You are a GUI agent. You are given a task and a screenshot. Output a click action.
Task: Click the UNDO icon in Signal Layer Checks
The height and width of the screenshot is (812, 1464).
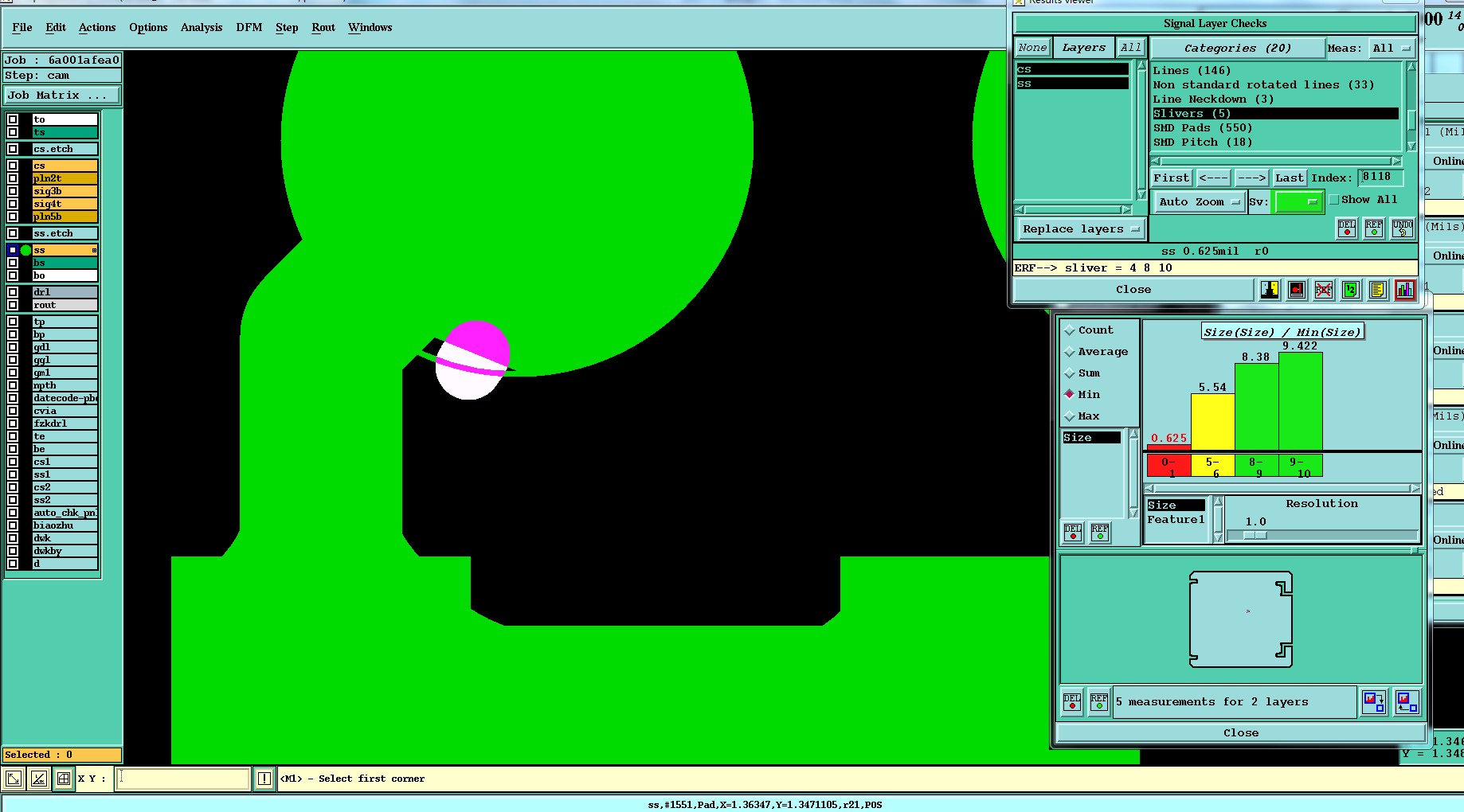[1403, 228]
